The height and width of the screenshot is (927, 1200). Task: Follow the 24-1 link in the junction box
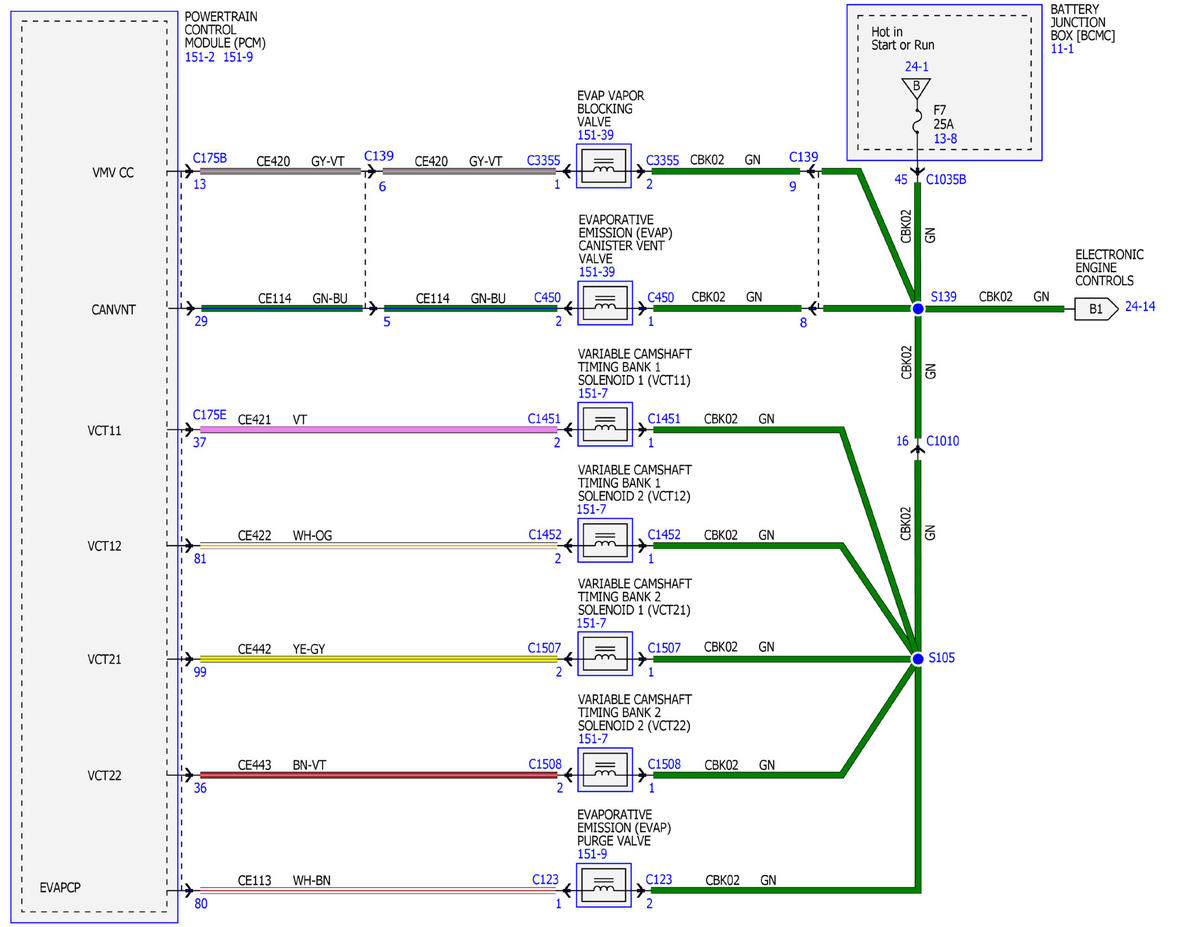916,68
